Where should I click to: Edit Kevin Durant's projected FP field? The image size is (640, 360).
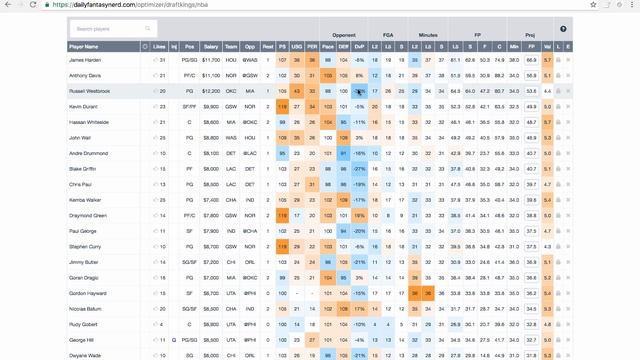(x=531, y=107)
